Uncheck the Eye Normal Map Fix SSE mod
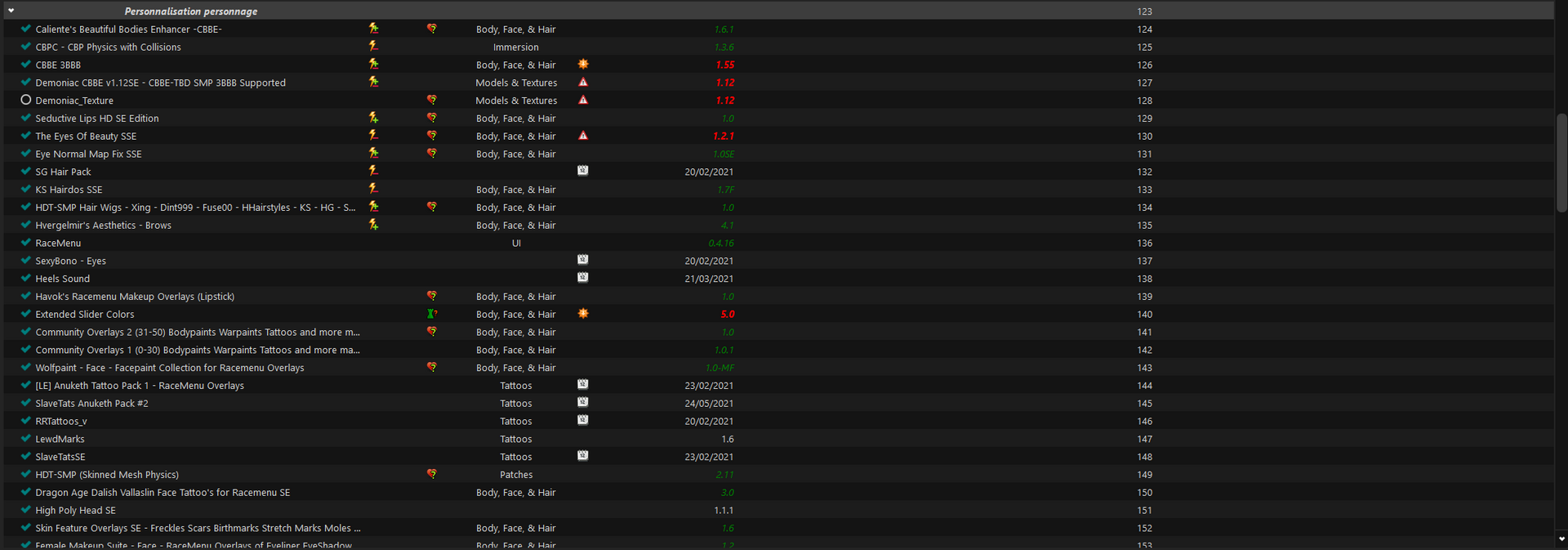Screen dimensions: 1568x550 click(x=26, y=153)
